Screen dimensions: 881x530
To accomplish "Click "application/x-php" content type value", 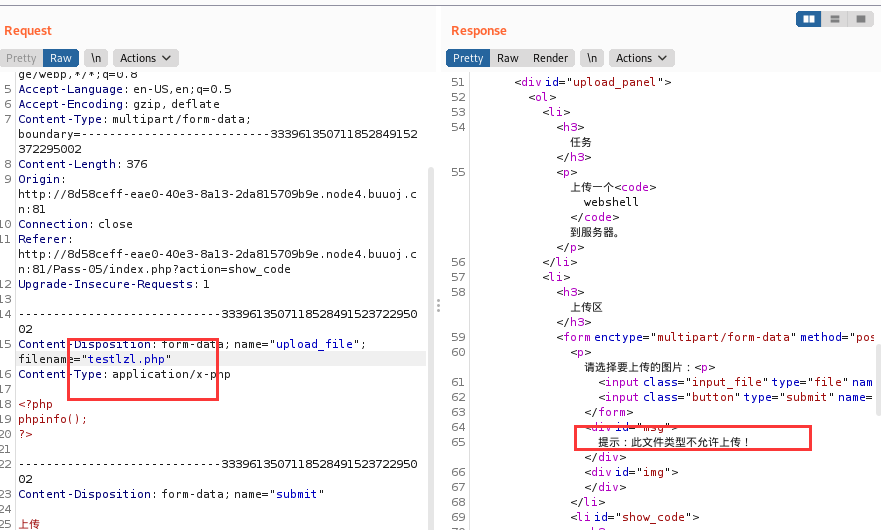I will tap(171, 374).
